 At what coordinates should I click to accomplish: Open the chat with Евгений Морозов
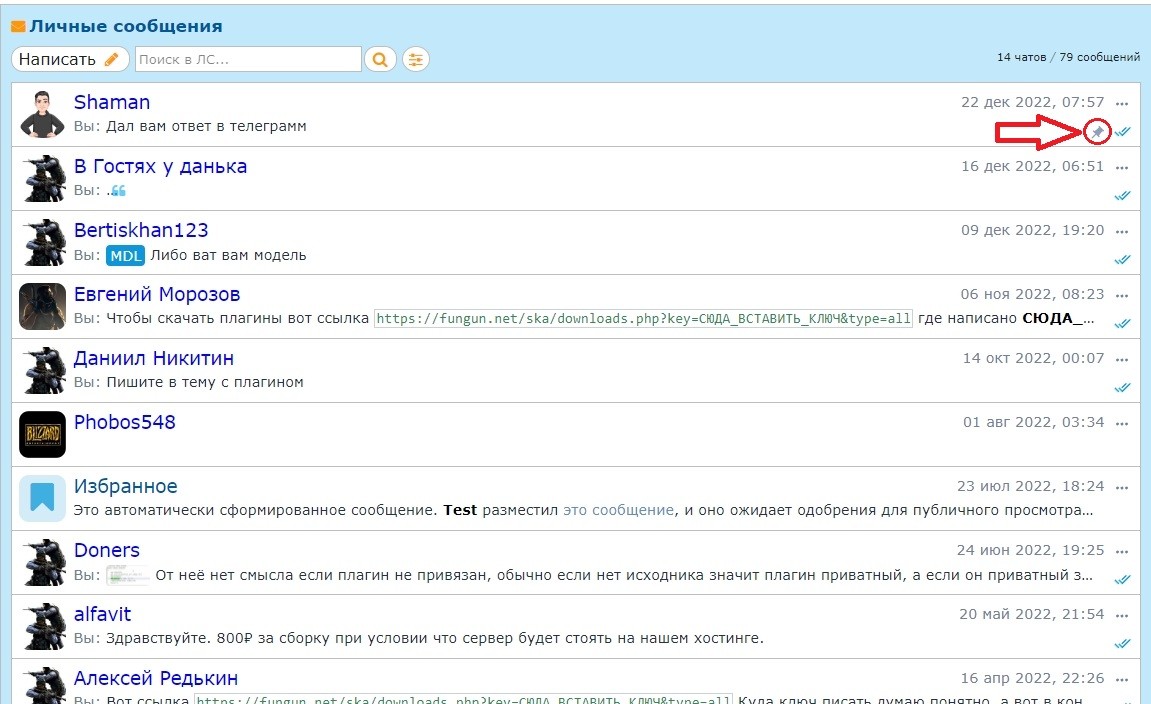pyautogui.click(x=157, y=295)
